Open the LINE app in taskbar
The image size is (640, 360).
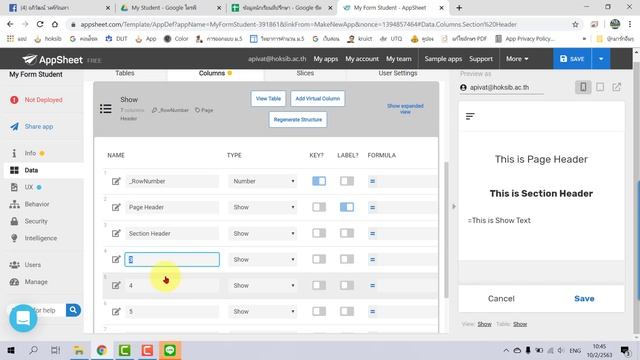[x=170, y=350]
